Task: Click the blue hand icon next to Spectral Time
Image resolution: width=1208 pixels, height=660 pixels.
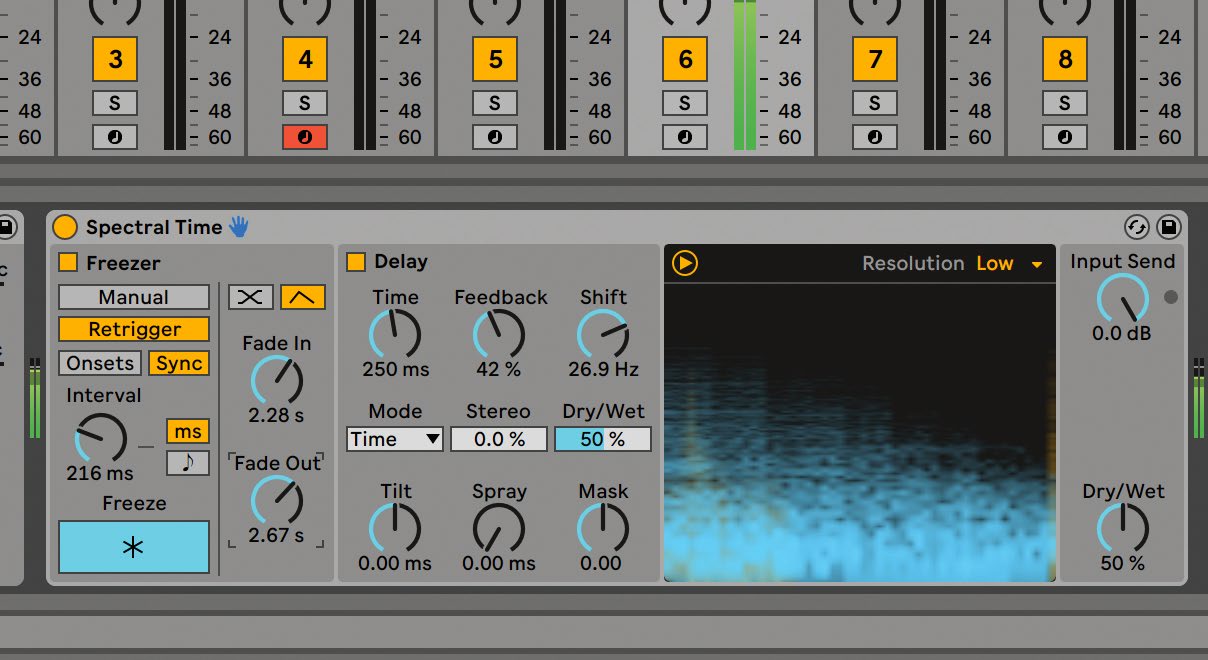Action: click(238, 226)
